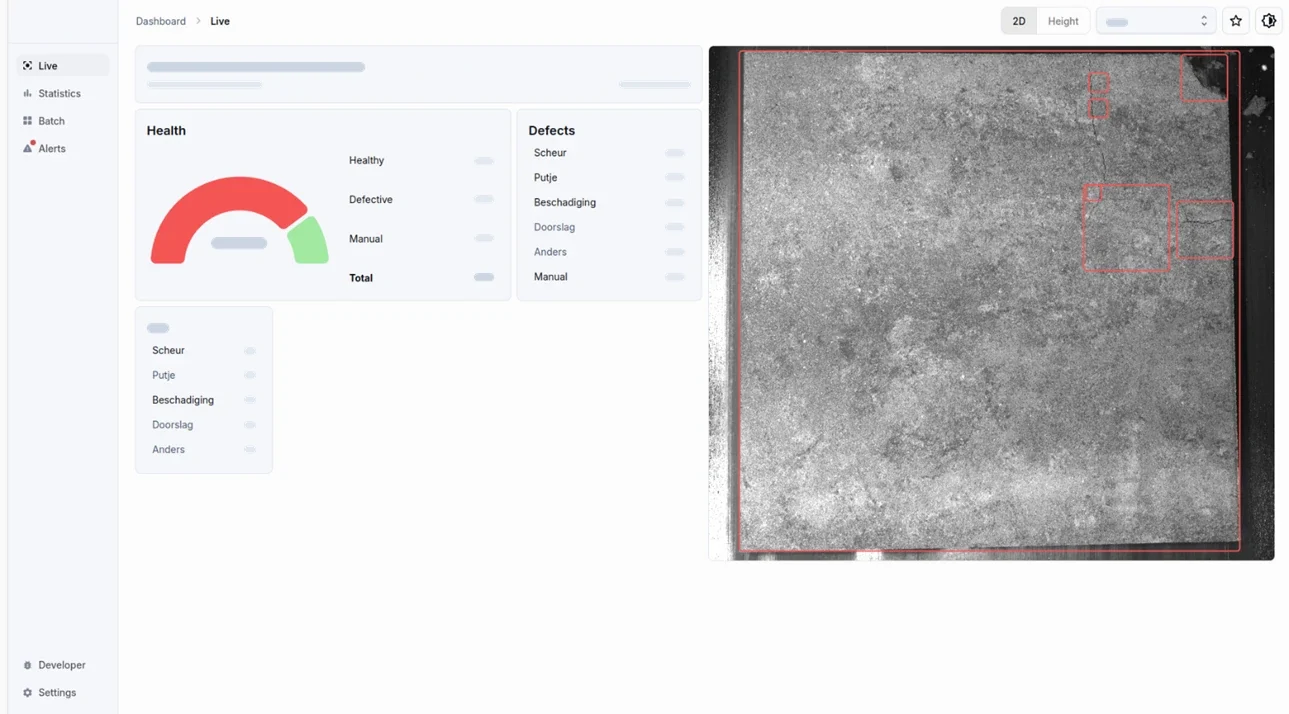Click the Batch grid icon
Screen dimensions: 1289x714
(x=27, y=121)
